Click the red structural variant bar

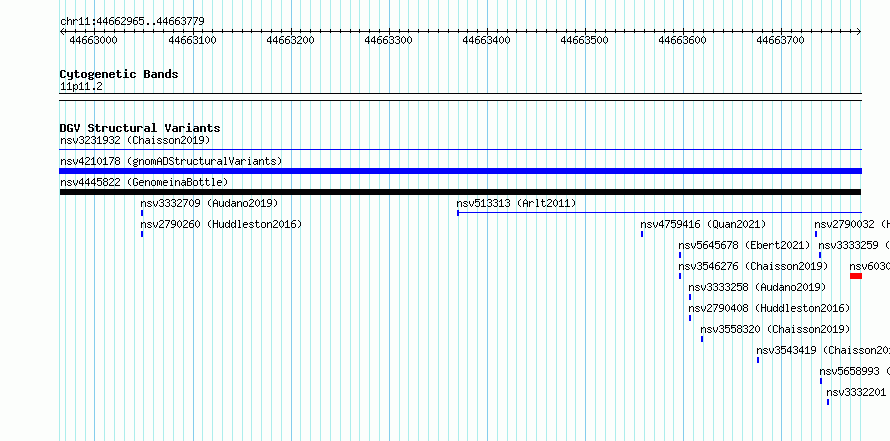point(856,276)
